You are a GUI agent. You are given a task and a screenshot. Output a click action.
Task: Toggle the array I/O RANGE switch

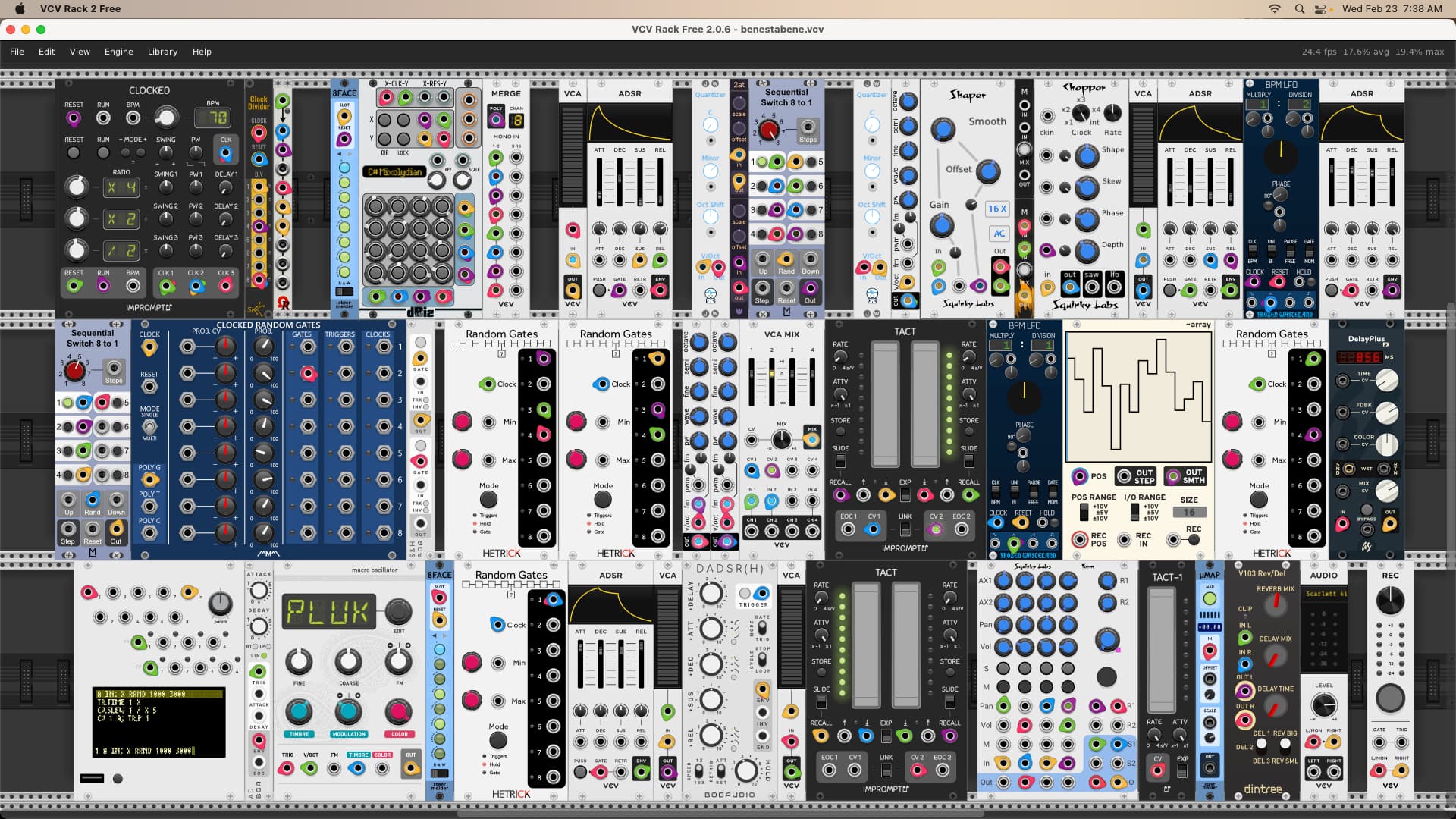click(x=1134, y=513)
